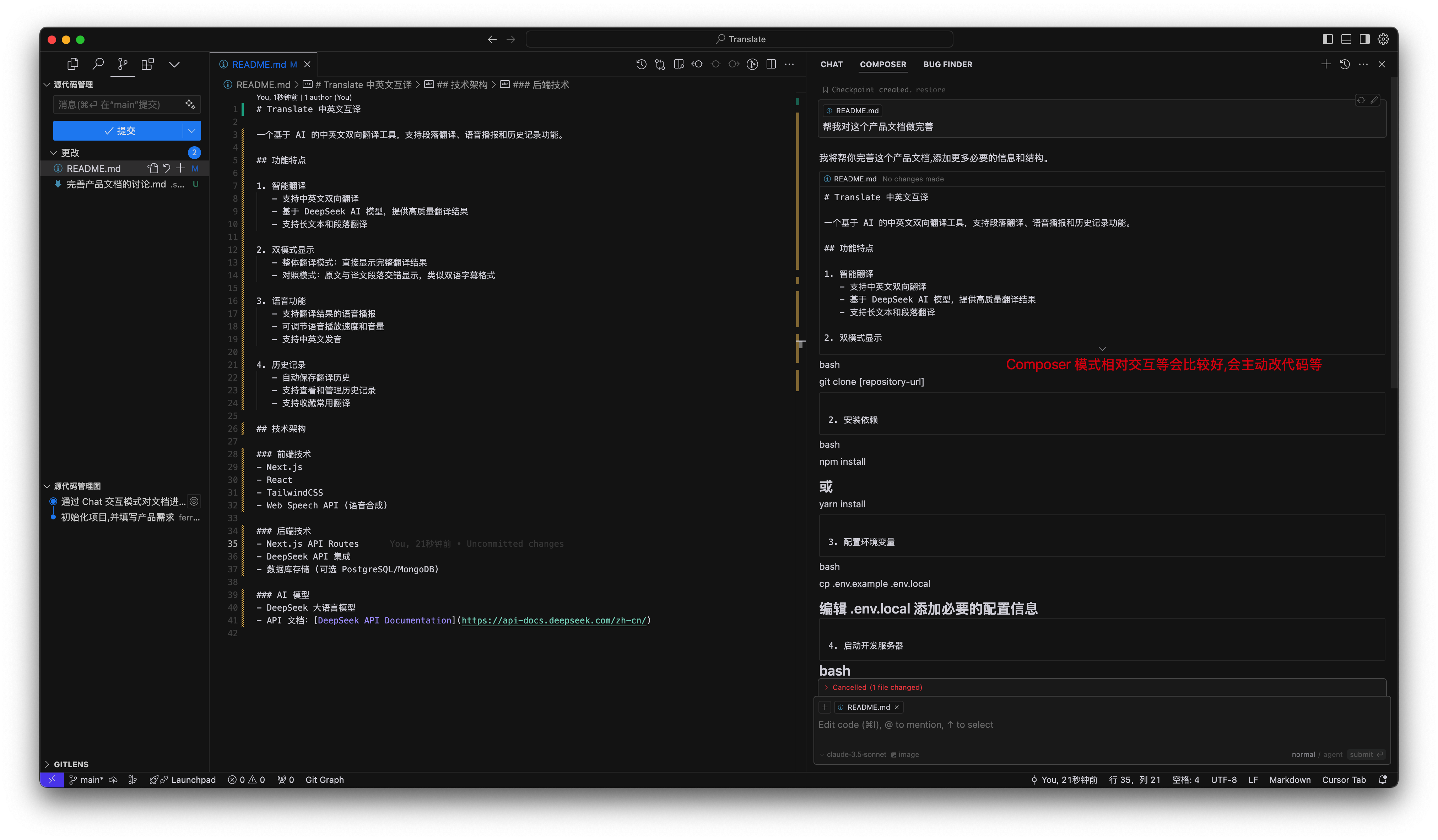Toggle the secondary sidebar layout icon
This screenshot has height=840, width=1438.
point(1364,39)
